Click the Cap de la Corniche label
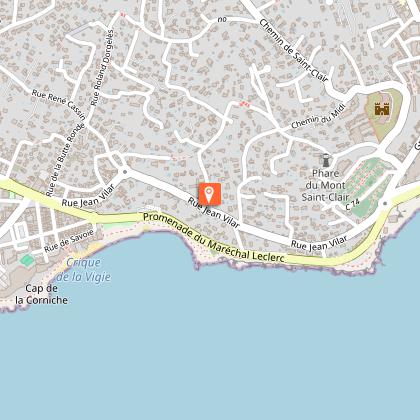The width and height of the screenshot is (420, 420). pyautogui.click(x=42, y=294)
